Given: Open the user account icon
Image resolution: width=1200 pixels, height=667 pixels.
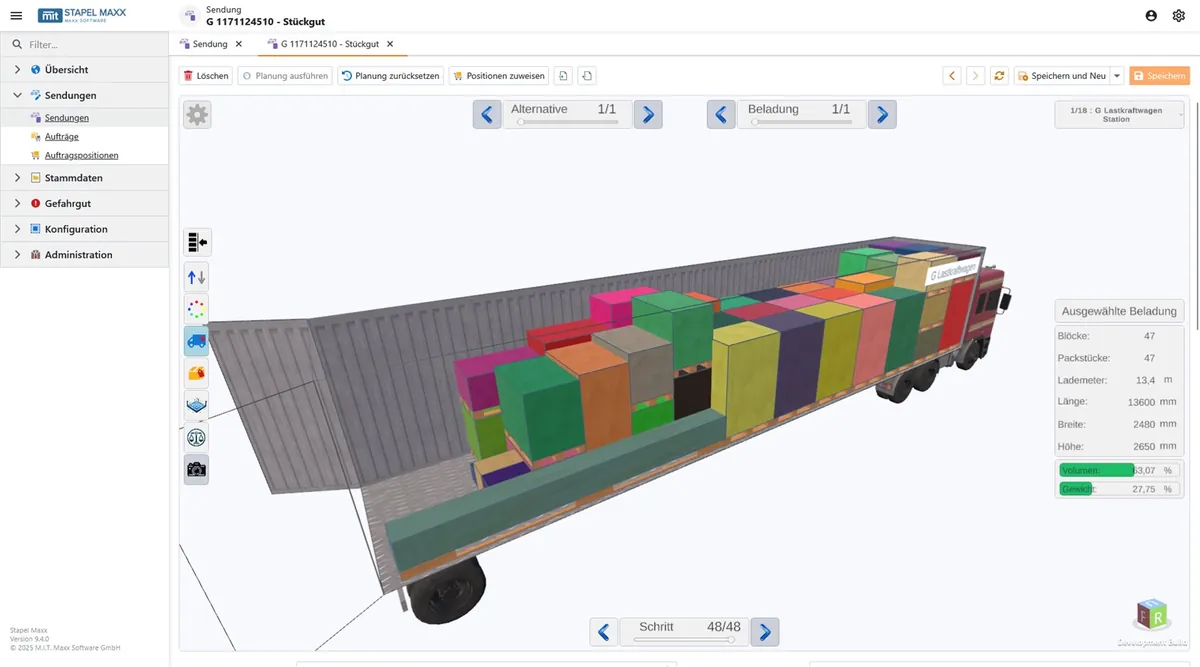Looking at the screenshot, I should click(1151, 15).
